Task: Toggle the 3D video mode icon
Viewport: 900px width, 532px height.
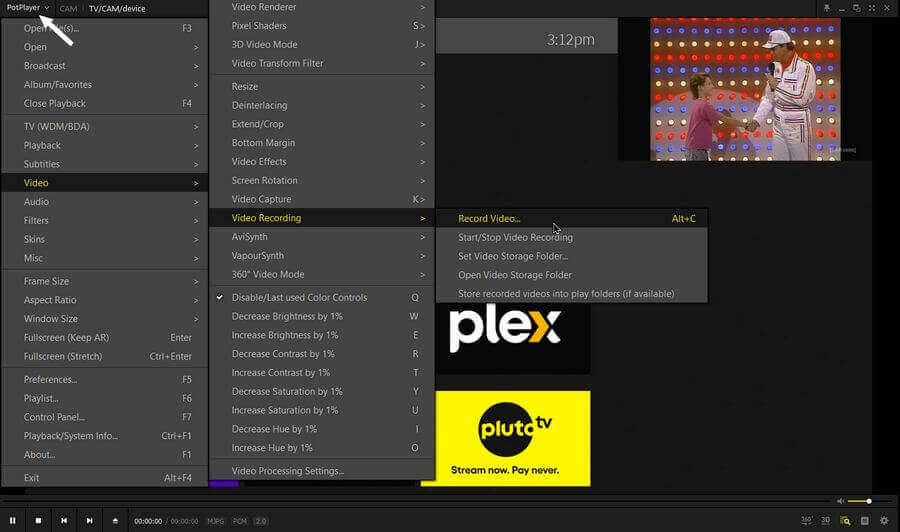Action: [825, 520]
